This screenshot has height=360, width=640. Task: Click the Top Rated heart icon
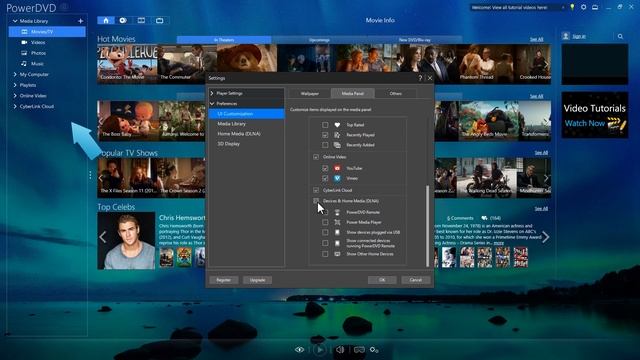[x=337, y=125]
